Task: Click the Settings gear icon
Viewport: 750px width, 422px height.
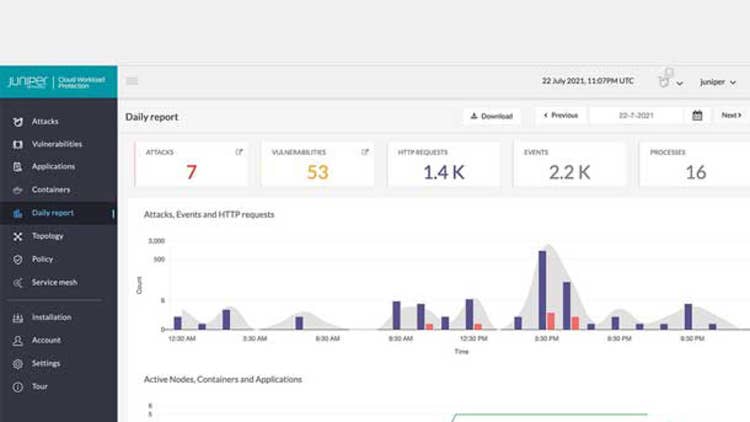Action: (x=18, y=364)
